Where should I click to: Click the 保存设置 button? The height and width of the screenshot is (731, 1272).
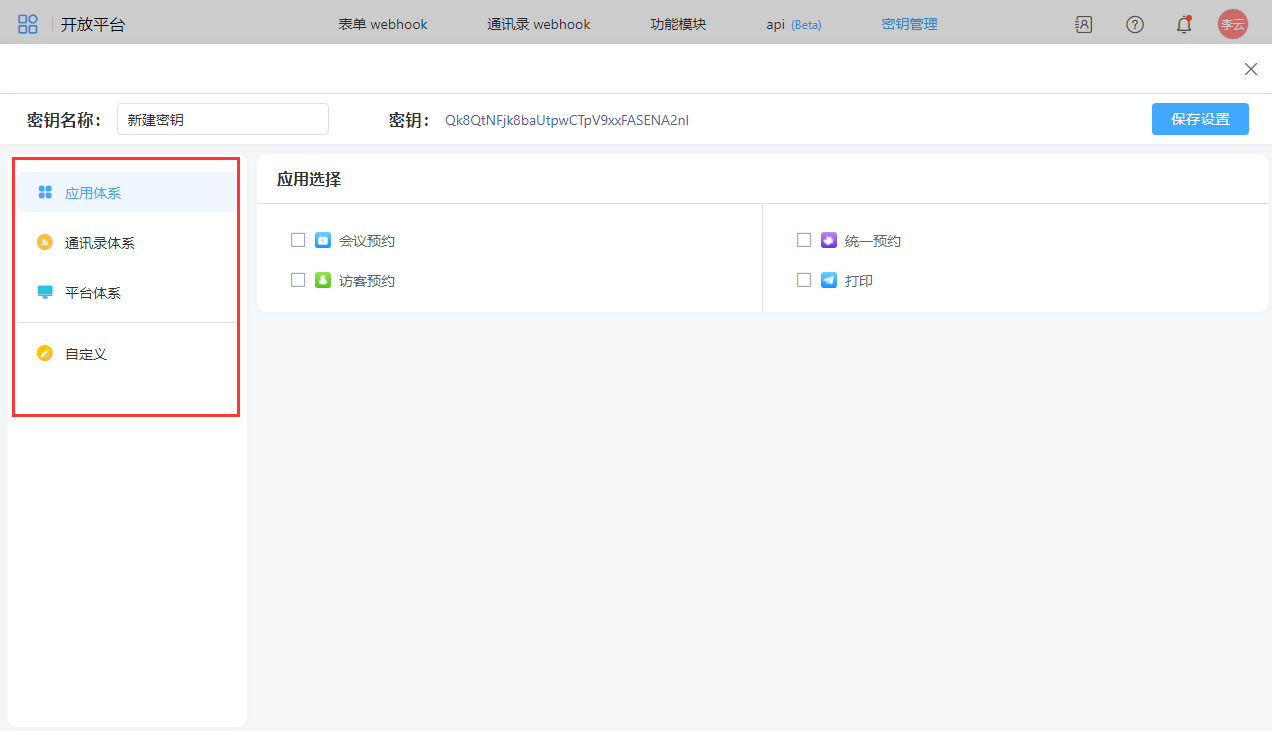tap(1200, 119)
